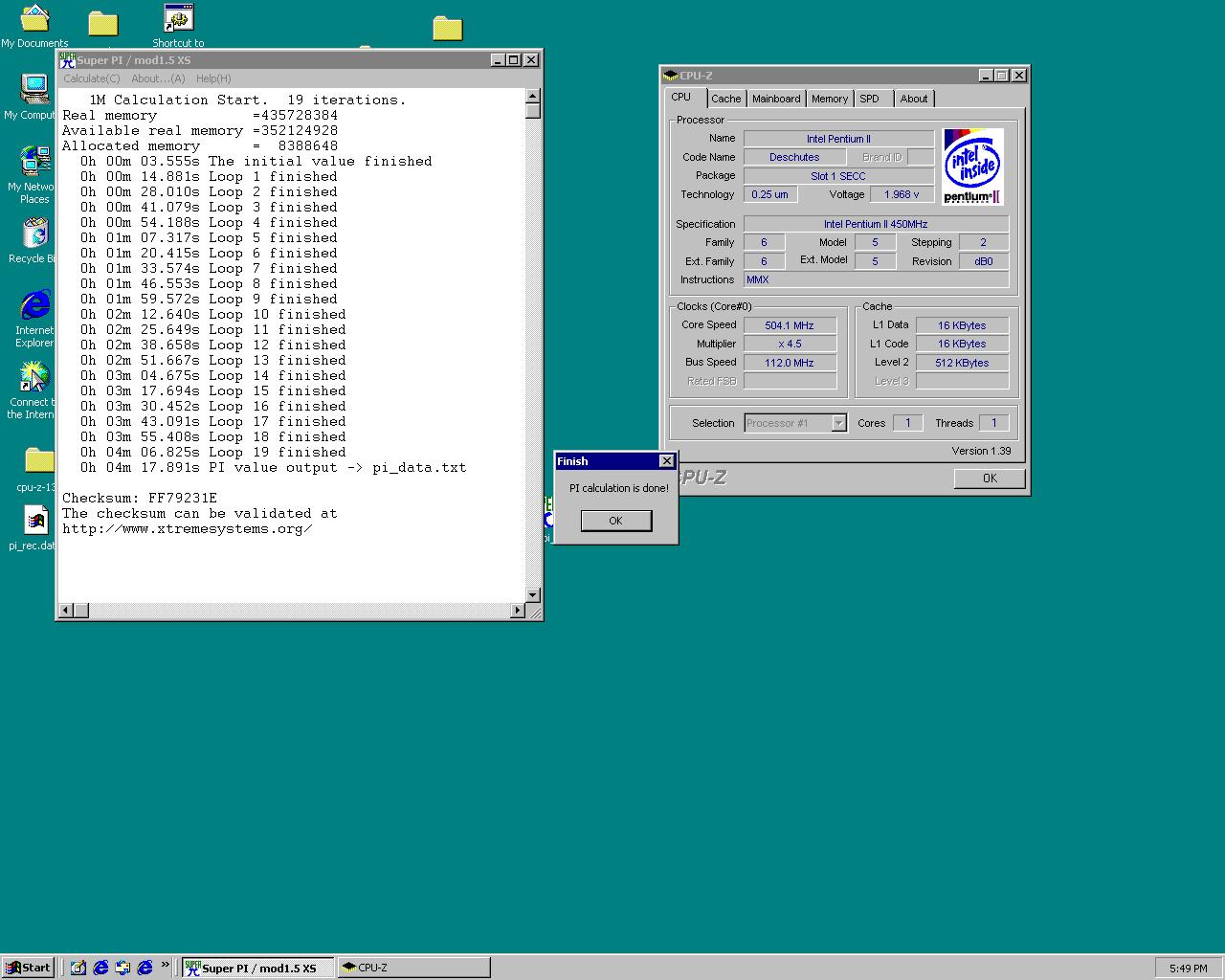Click the Multiplier value x 4.5
Screen dimensions: 1225x980
click(790, 344)
